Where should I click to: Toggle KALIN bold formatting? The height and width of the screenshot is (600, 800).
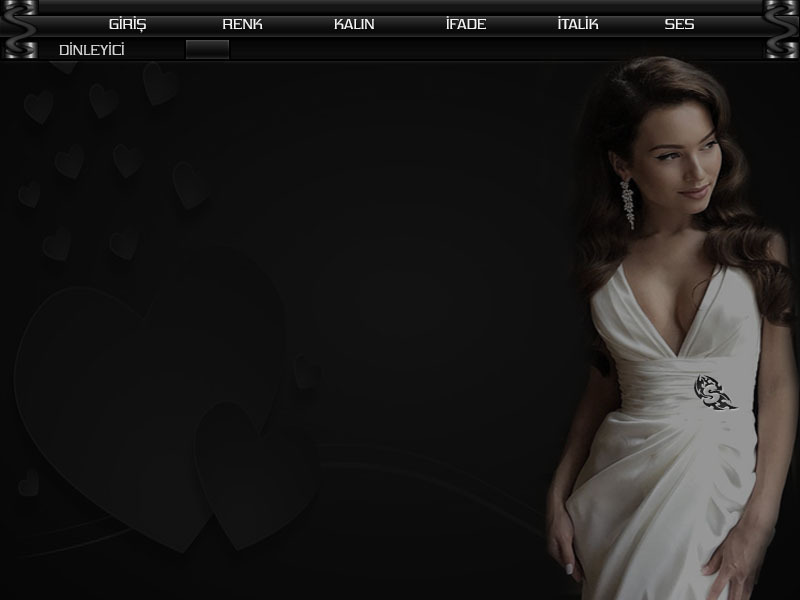coord(354,24)
